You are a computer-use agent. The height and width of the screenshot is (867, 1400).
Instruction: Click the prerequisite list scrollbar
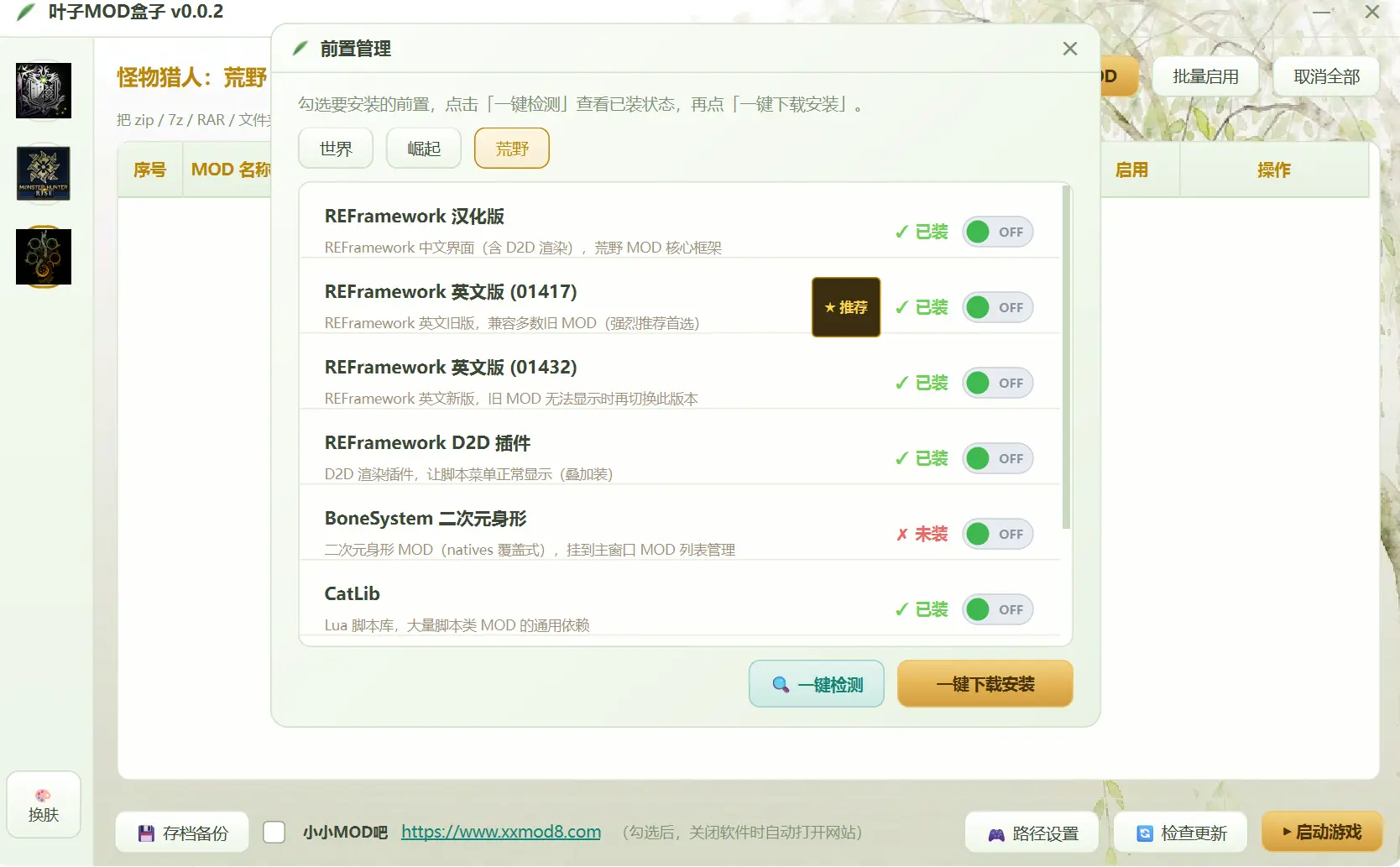[1067, 358]
